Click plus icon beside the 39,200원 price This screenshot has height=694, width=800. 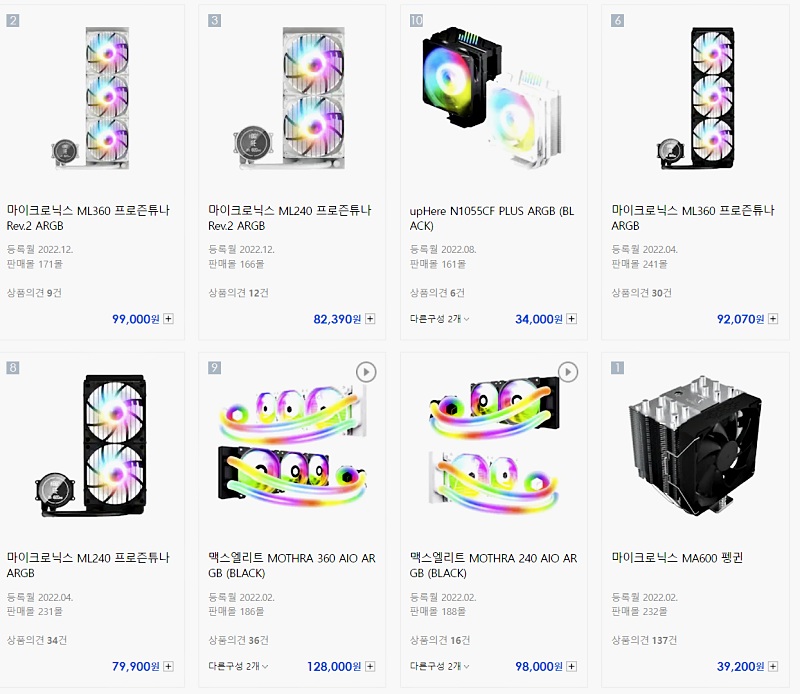click(x=773, y=666)
